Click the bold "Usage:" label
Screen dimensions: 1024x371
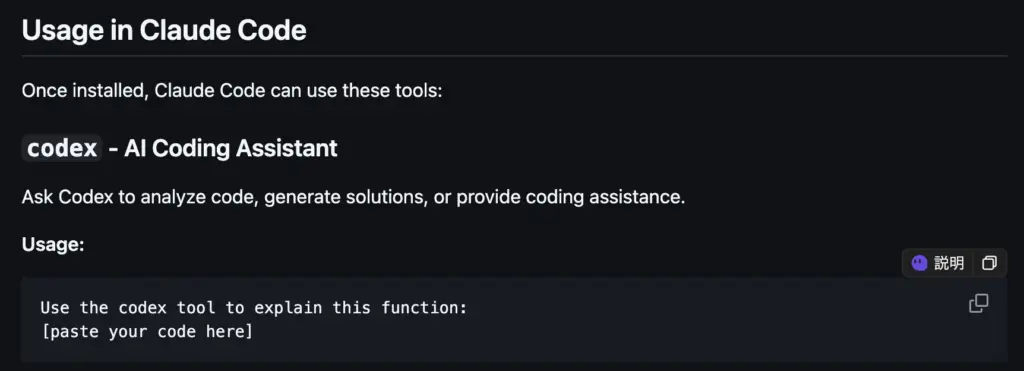pos(53,244)
